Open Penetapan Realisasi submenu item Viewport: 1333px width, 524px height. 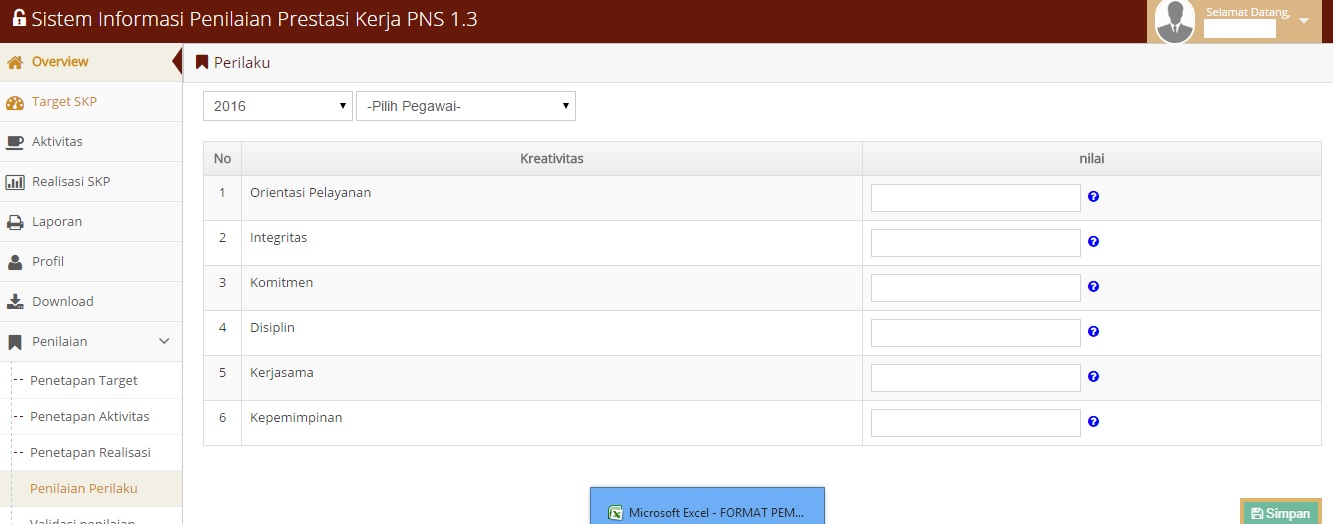90,453
